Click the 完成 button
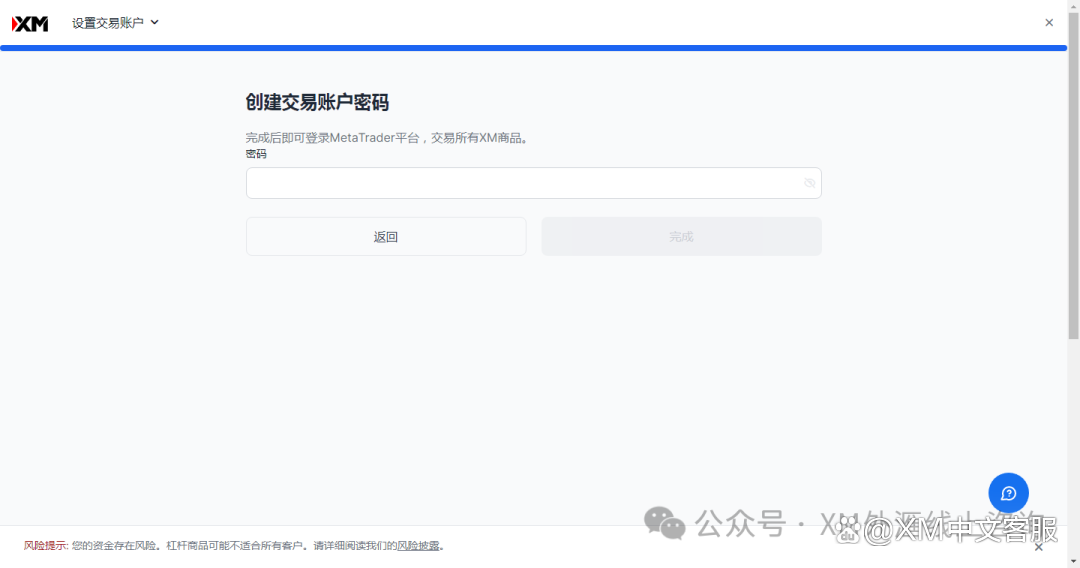 [681, 237]
